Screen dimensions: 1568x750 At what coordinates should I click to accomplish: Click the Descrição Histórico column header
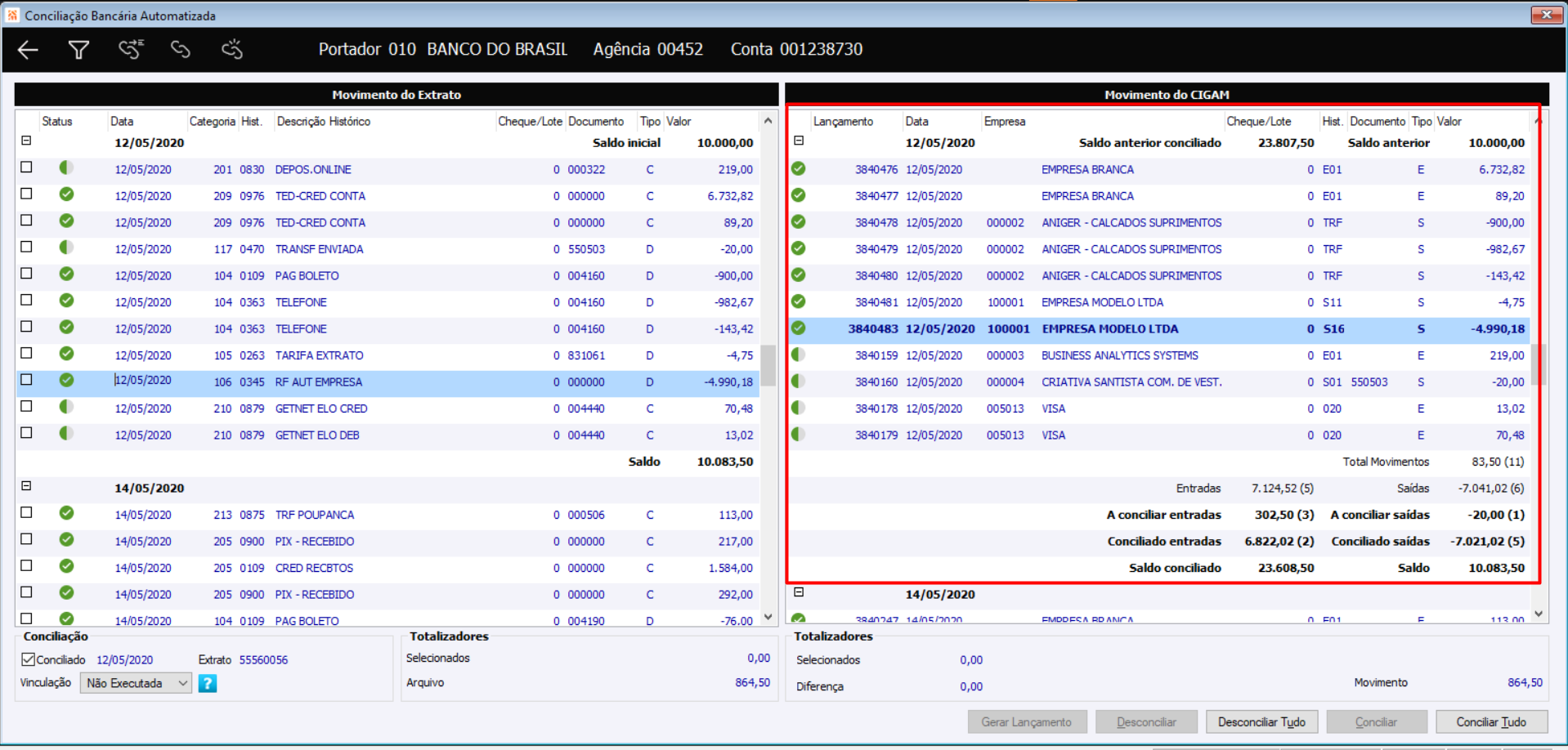pyautogui.click(x=324, y=122)
